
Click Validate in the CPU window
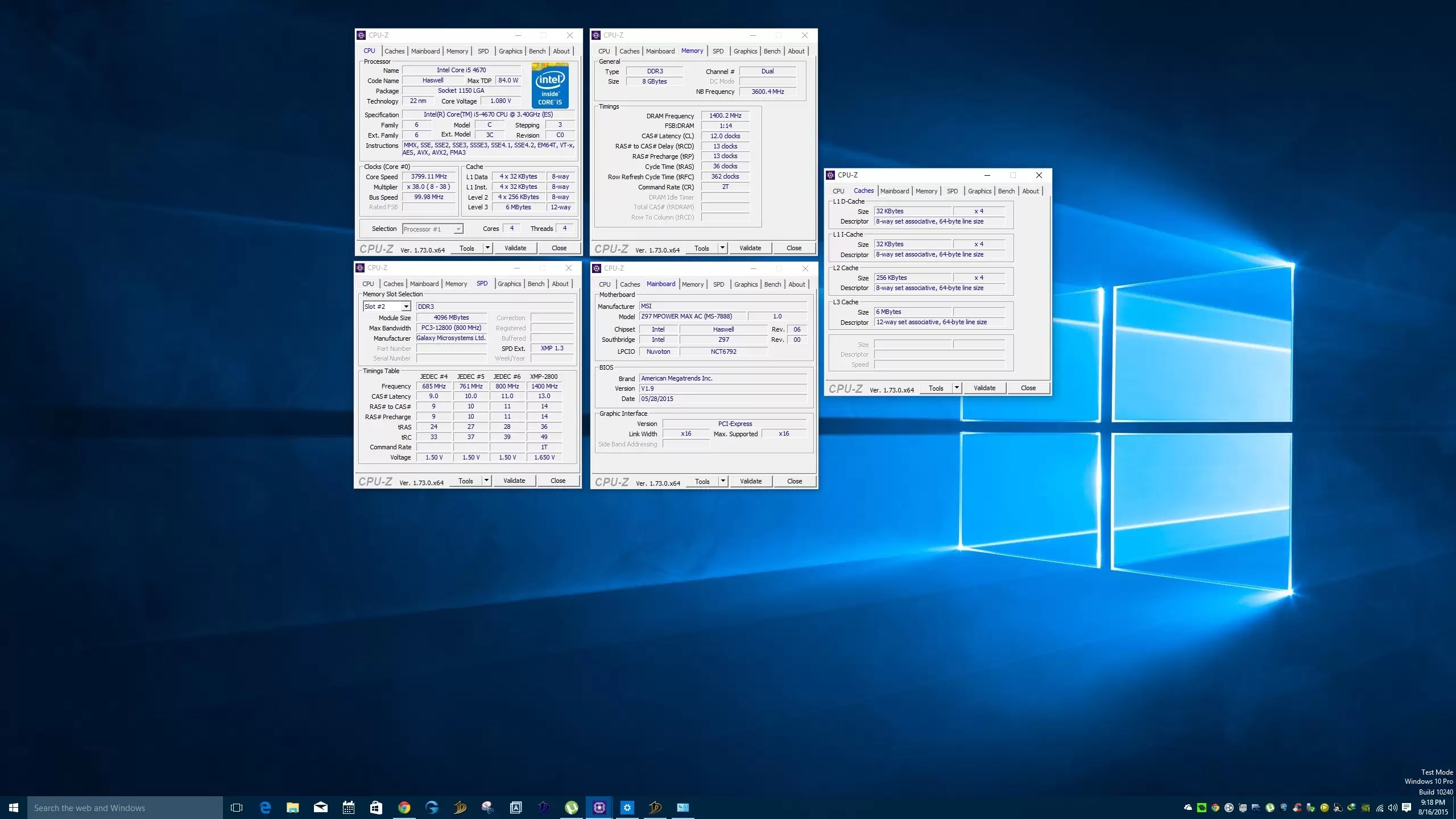515,247
